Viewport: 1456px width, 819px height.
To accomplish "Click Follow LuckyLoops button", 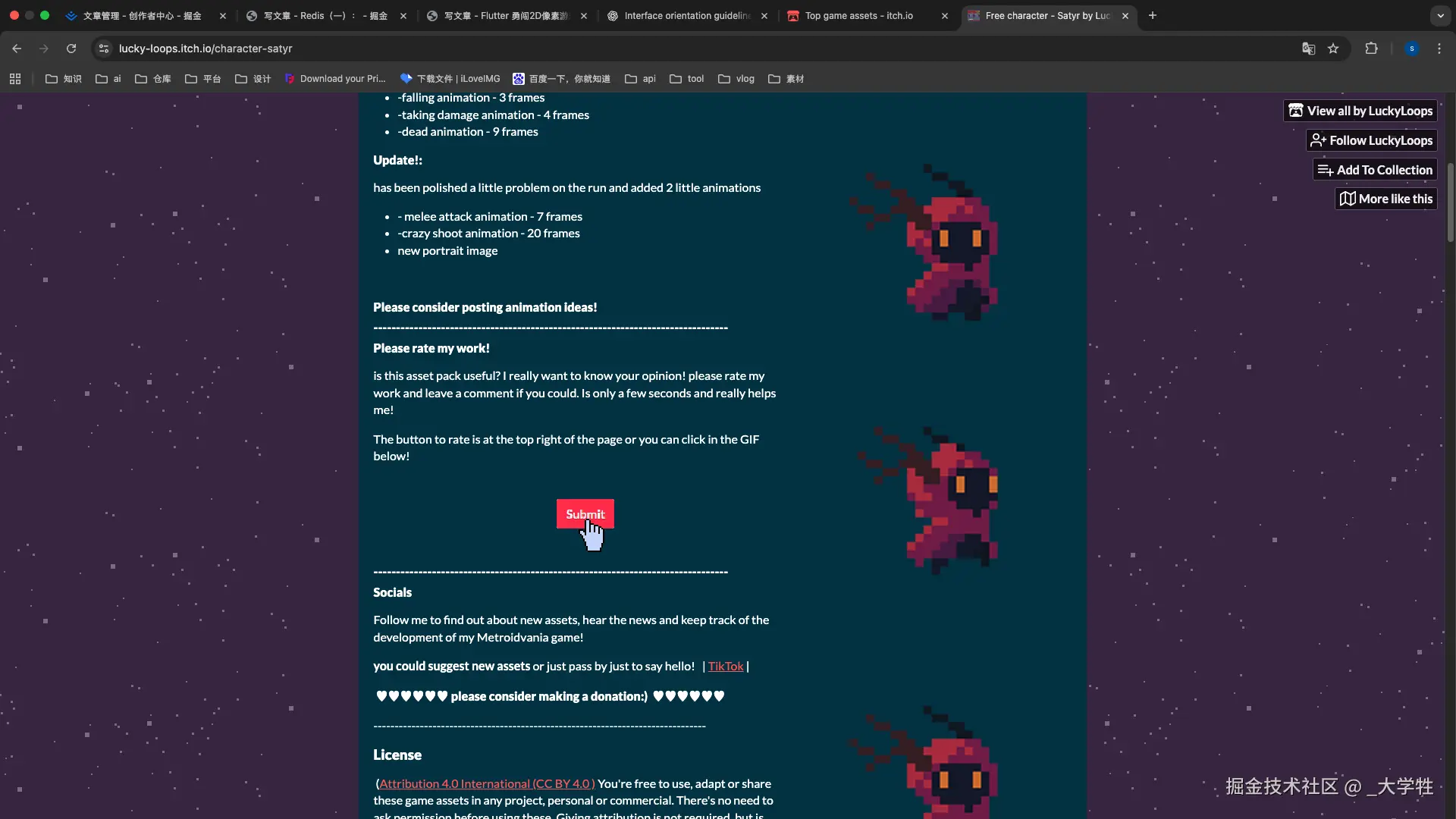I will [x=1372, y=140].
